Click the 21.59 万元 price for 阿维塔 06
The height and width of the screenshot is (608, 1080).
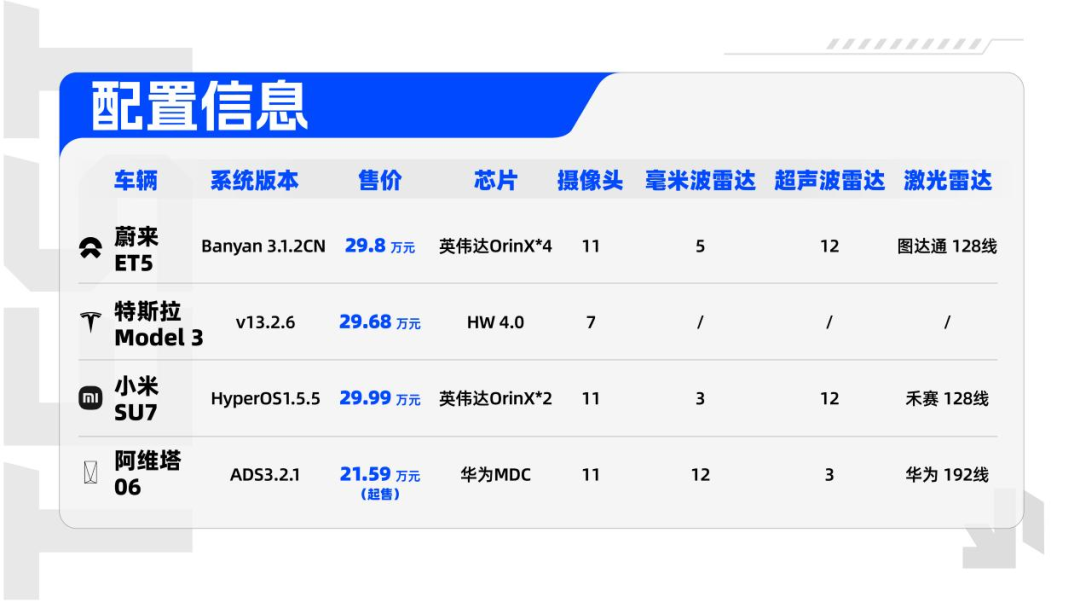click(x=380, y=475)
